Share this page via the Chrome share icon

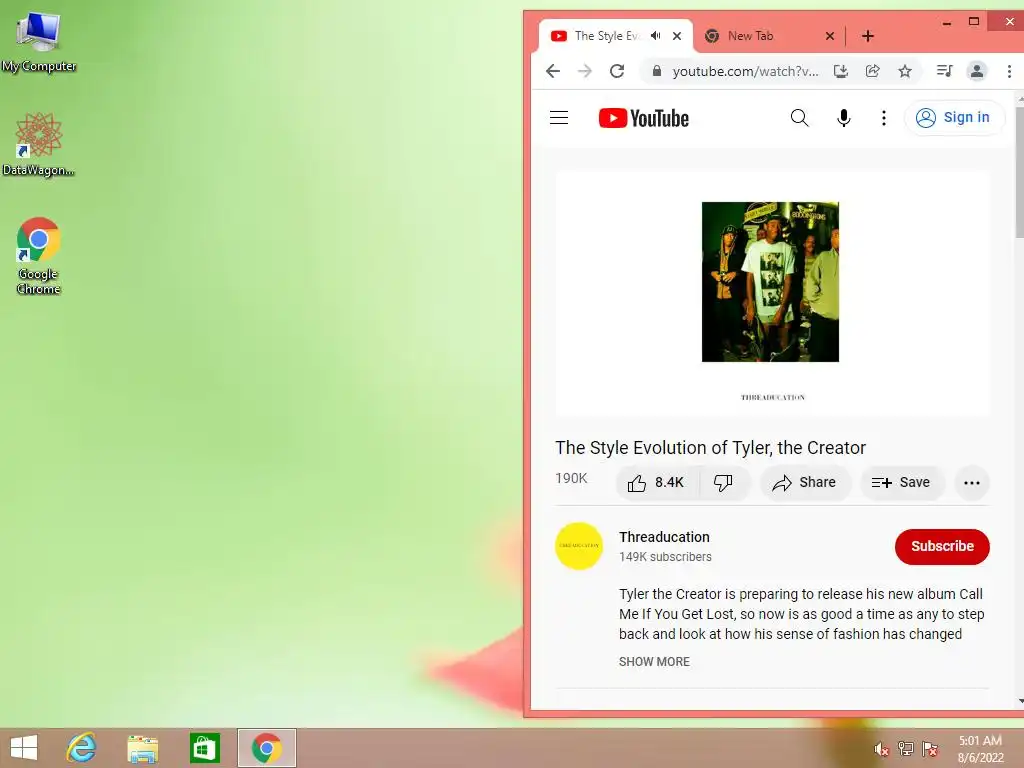click(872, 71)
